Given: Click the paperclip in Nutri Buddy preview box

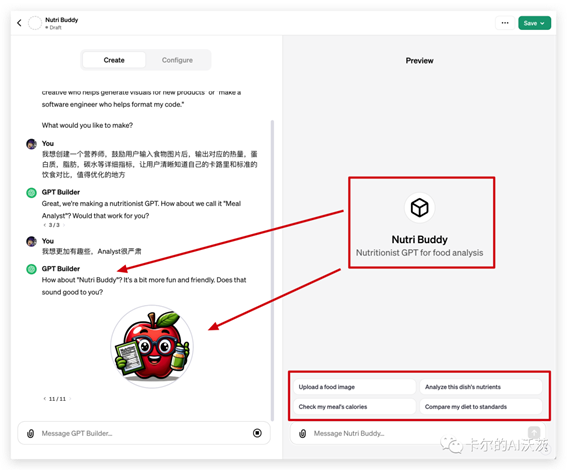Looking at the screenshot, I should (x=303, y=433).
